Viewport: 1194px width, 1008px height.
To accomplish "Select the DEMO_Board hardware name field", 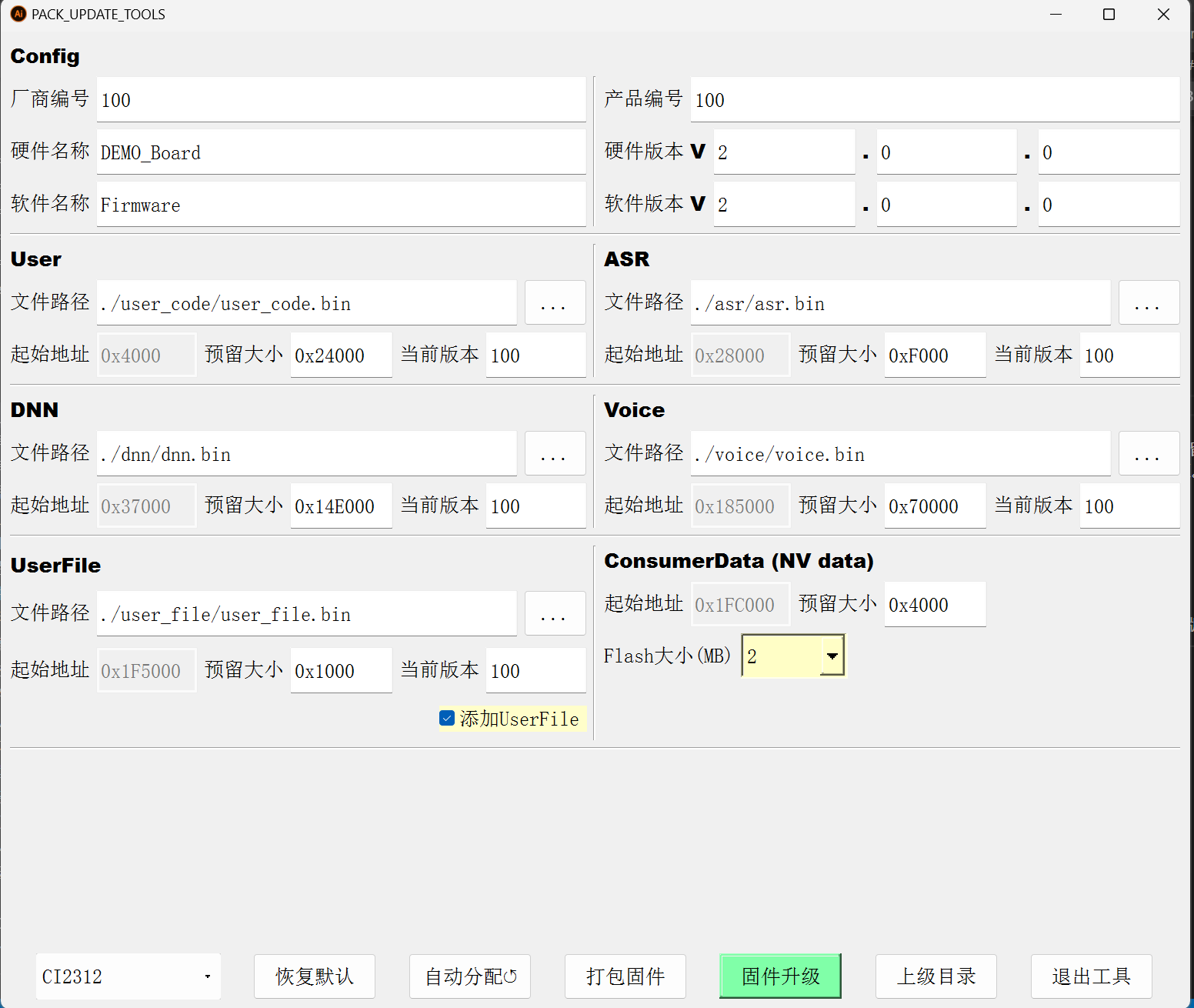I will click(341, 152).
